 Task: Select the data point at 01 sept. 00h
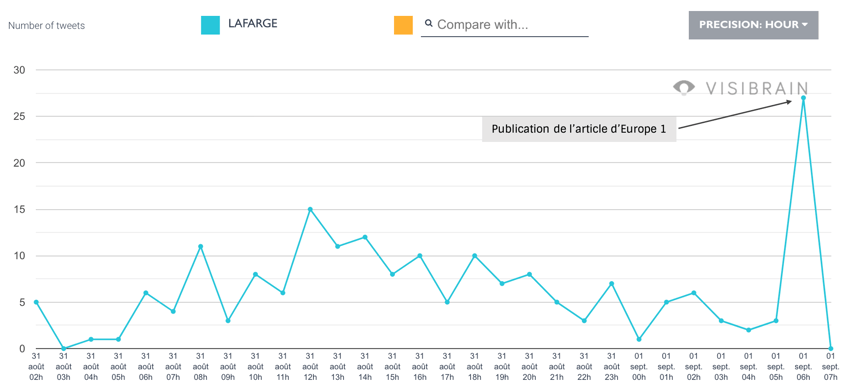pyautogui.click(x=639, y=340)
